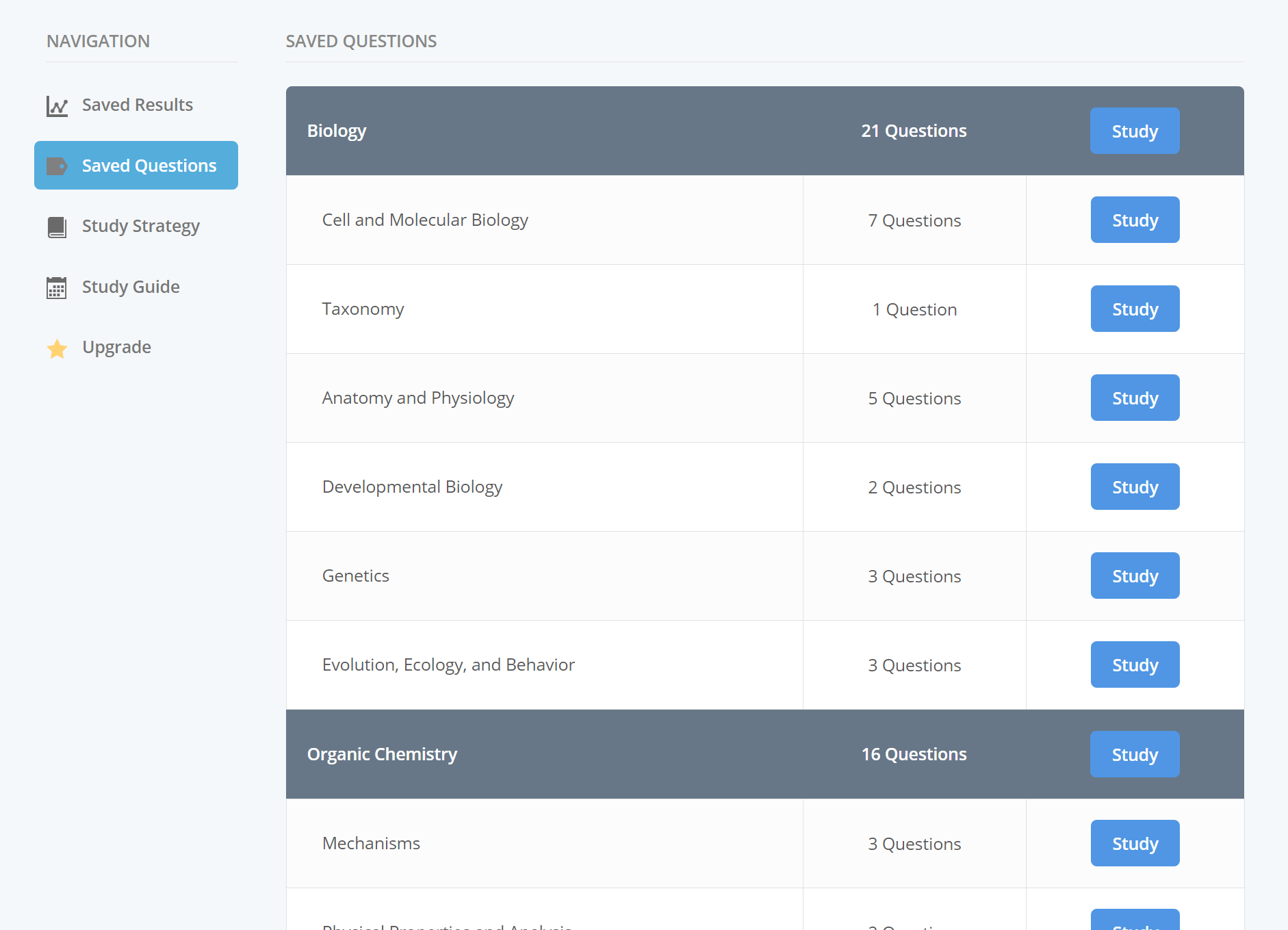Click the NAVIGATION sidebar heading
The image size is (1288, 930).
pyautogui.click(x=98, y=41)
